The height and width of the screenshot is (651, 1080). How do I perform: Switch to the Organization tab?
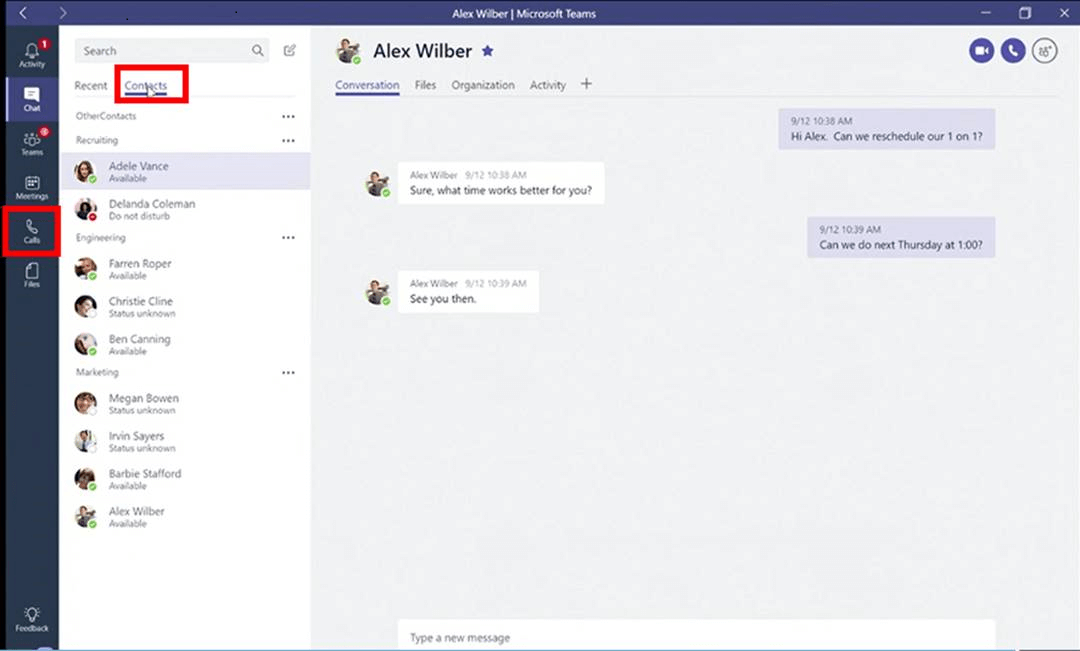pos(483,86)
